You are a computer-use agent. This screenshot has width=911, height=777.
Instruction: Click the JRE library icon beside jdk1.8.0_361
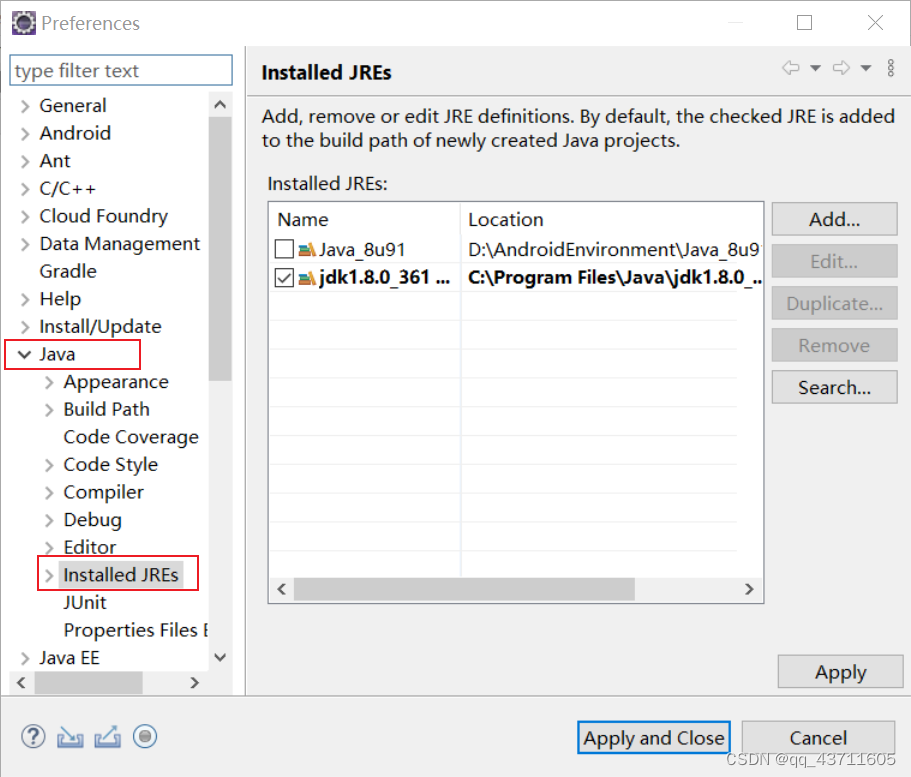[307, 277]
